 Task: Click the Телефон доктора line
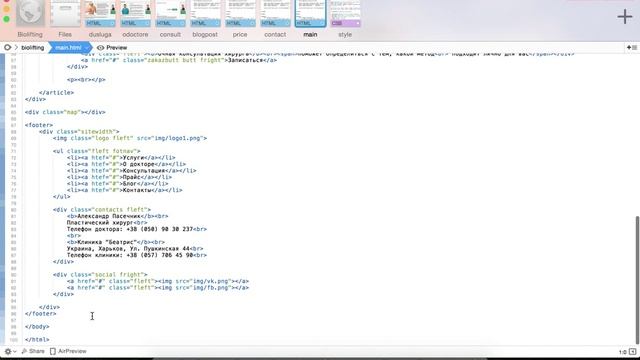137,229
